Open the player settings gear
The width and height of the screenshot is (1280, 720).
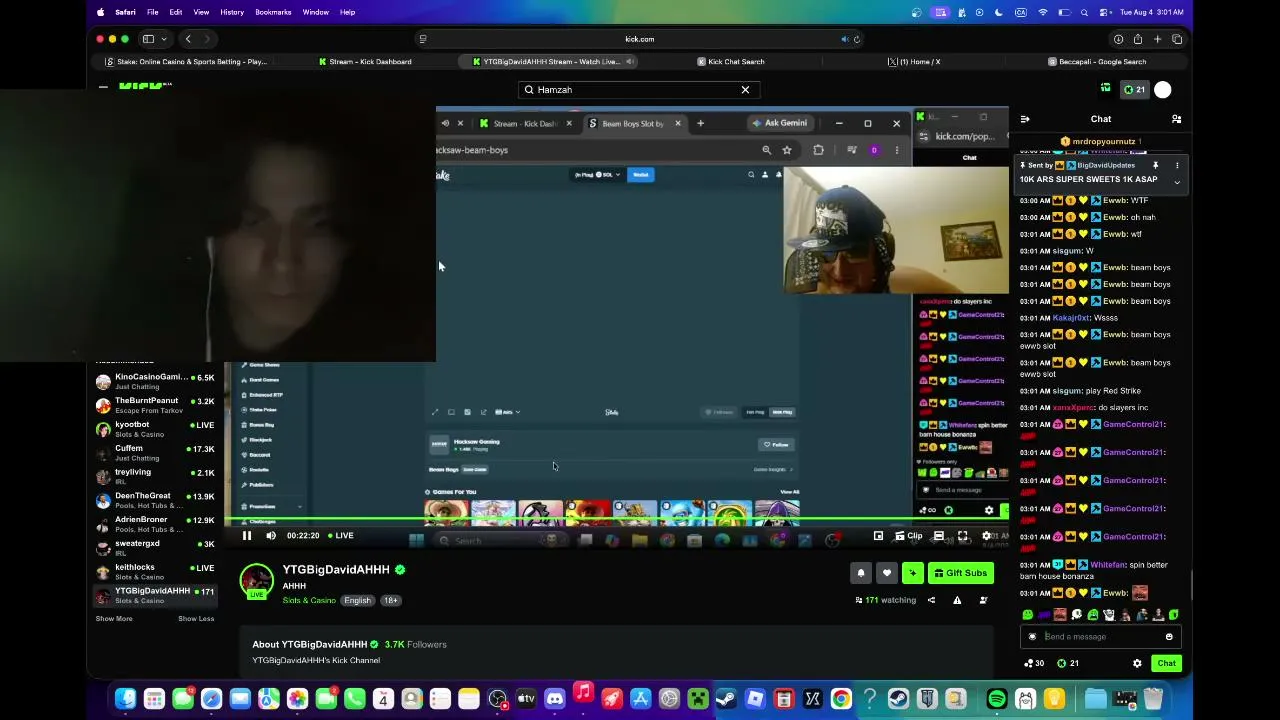point(987,536)
